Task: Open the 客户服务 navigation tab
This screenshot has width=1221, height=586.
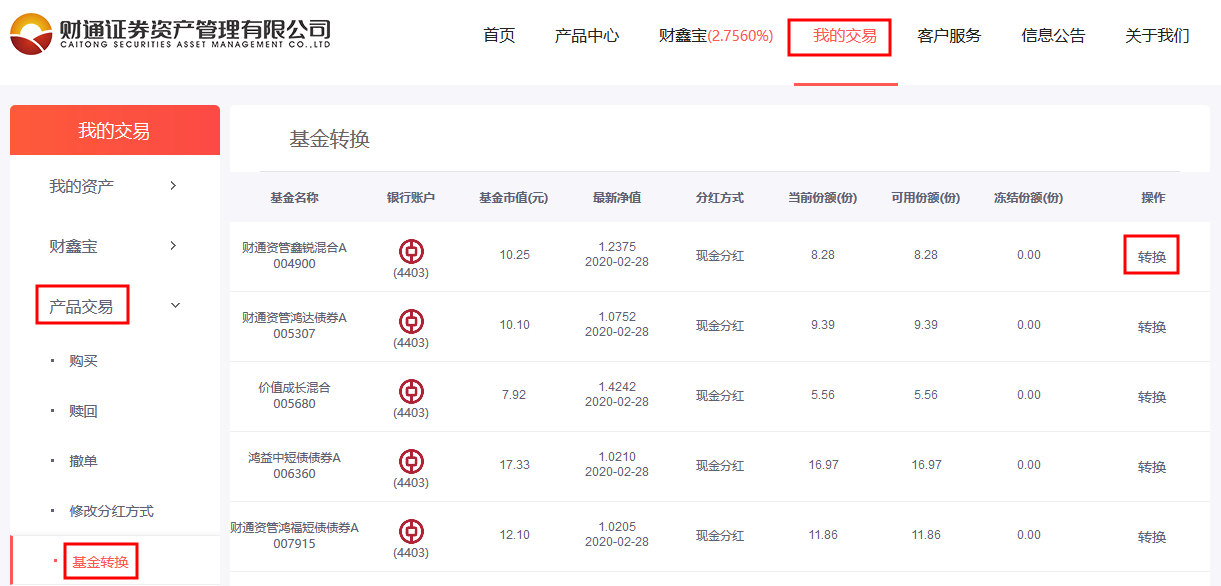Action: [x=949, y=36]
